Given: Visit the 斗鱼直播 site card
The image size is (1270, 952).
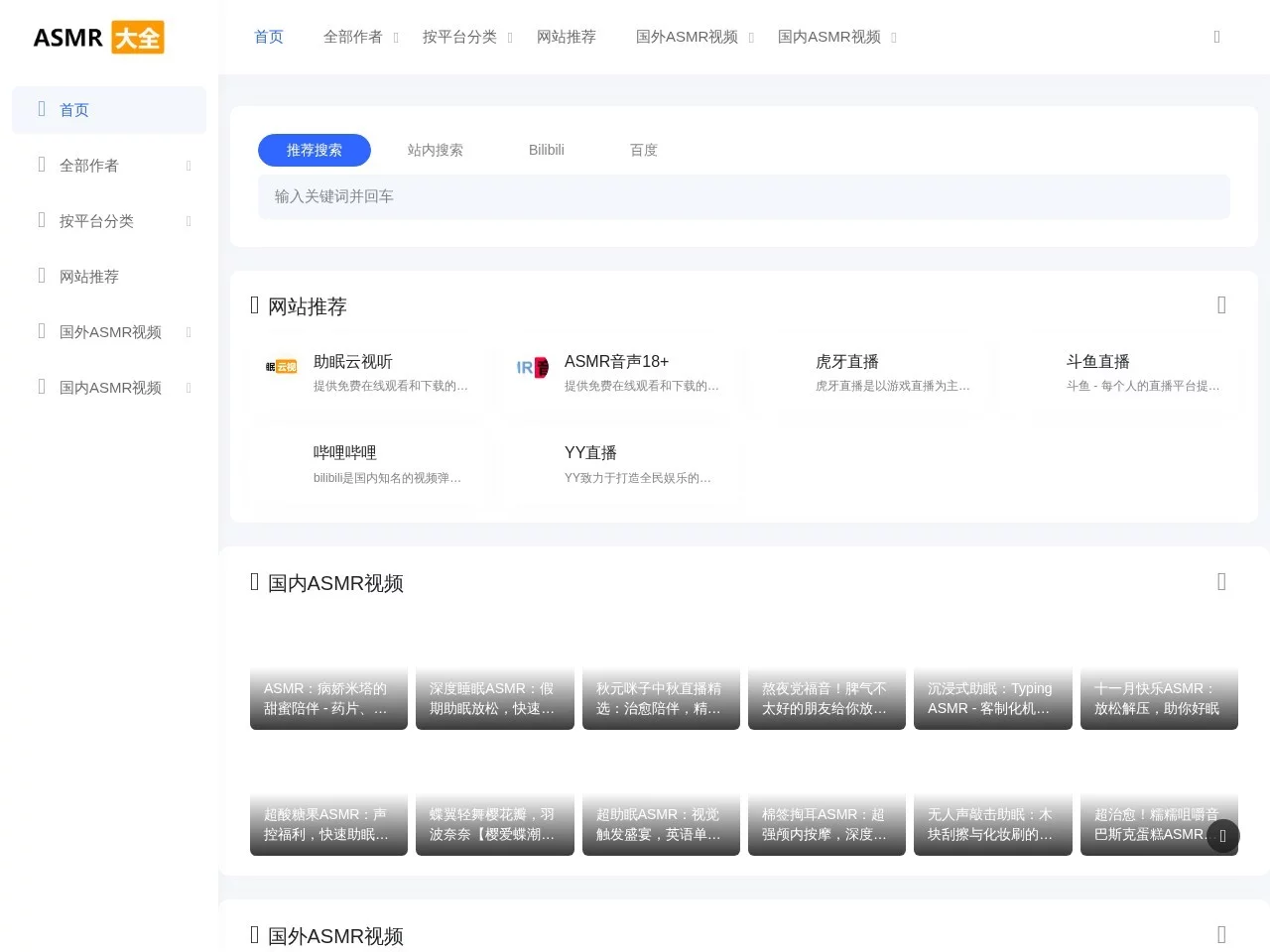Looking at the screenshot, I should coord(1120,372).
